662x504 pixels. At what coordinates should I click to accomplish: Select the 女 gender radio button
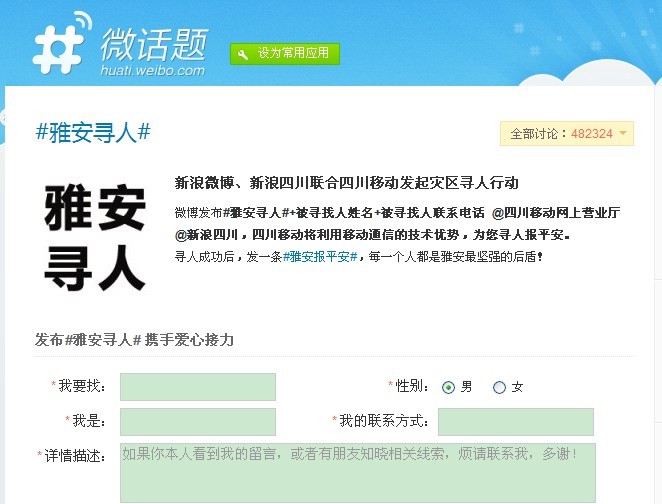pyautogui.click(x=499, y=387)
